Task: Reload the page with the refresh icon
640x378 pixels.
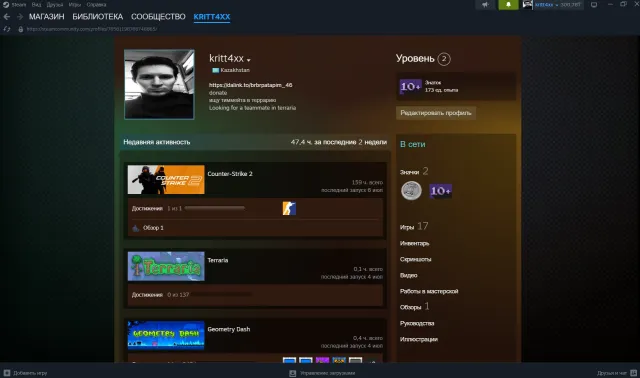Action: tap(7, 29)
